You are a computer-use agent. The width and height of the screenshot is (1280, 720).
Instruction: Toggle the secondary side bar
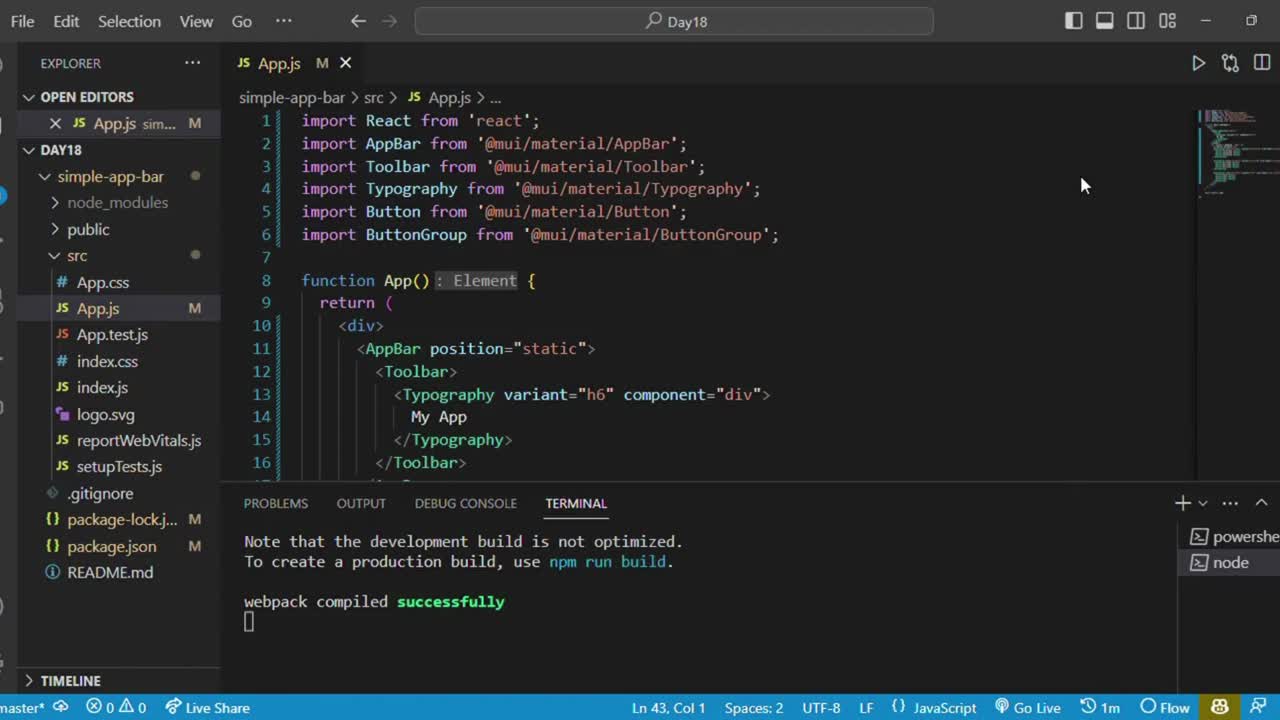click(1136, 21)
